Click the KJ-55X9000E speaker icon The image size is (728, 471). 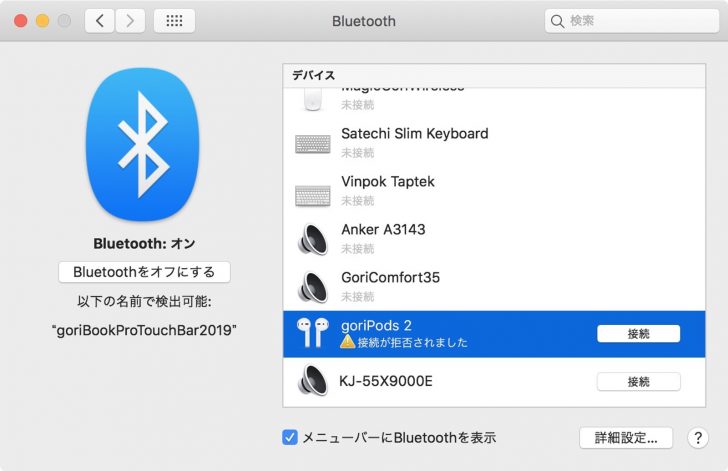click(x=313, y=381)
